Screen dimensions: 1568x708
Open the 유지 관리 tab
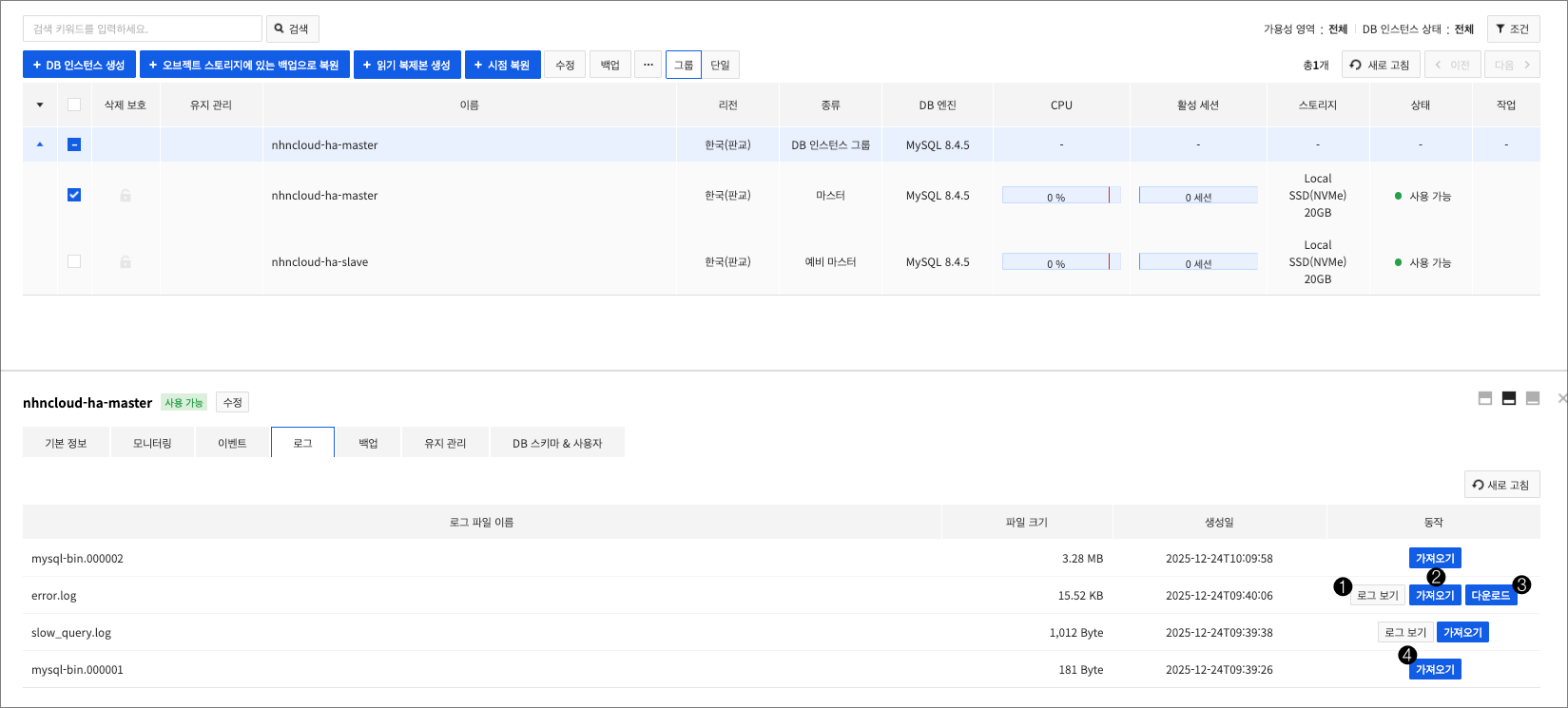[x=445, y=443]
